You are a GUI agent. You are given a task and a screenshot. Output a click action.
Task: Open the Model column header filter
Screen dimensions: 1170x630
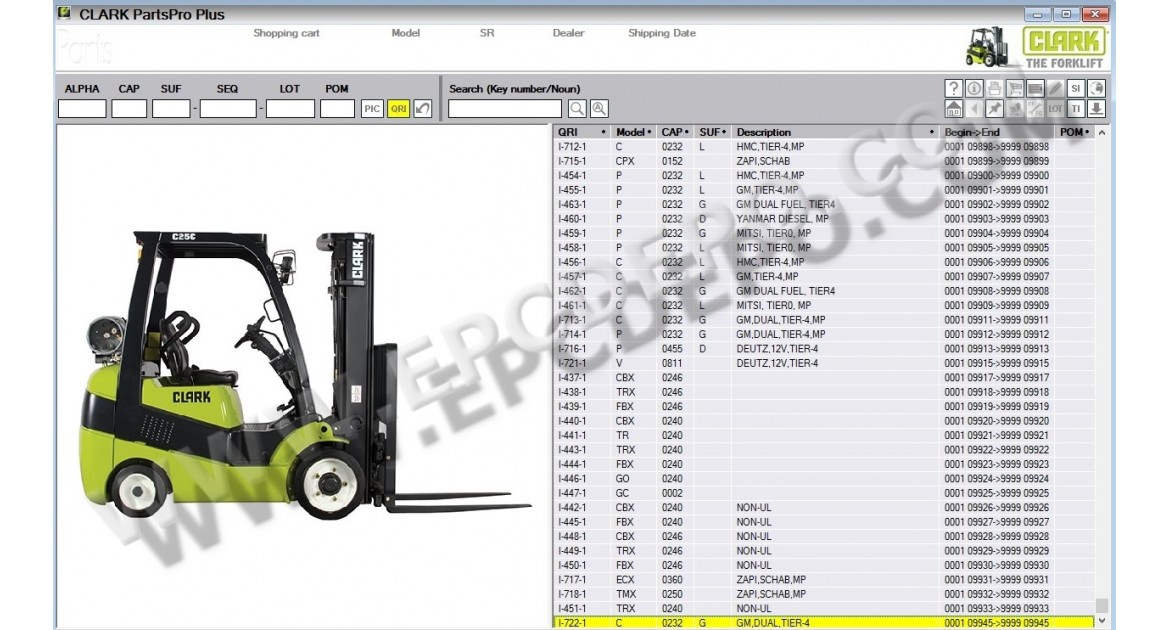[x=649, y=132]
